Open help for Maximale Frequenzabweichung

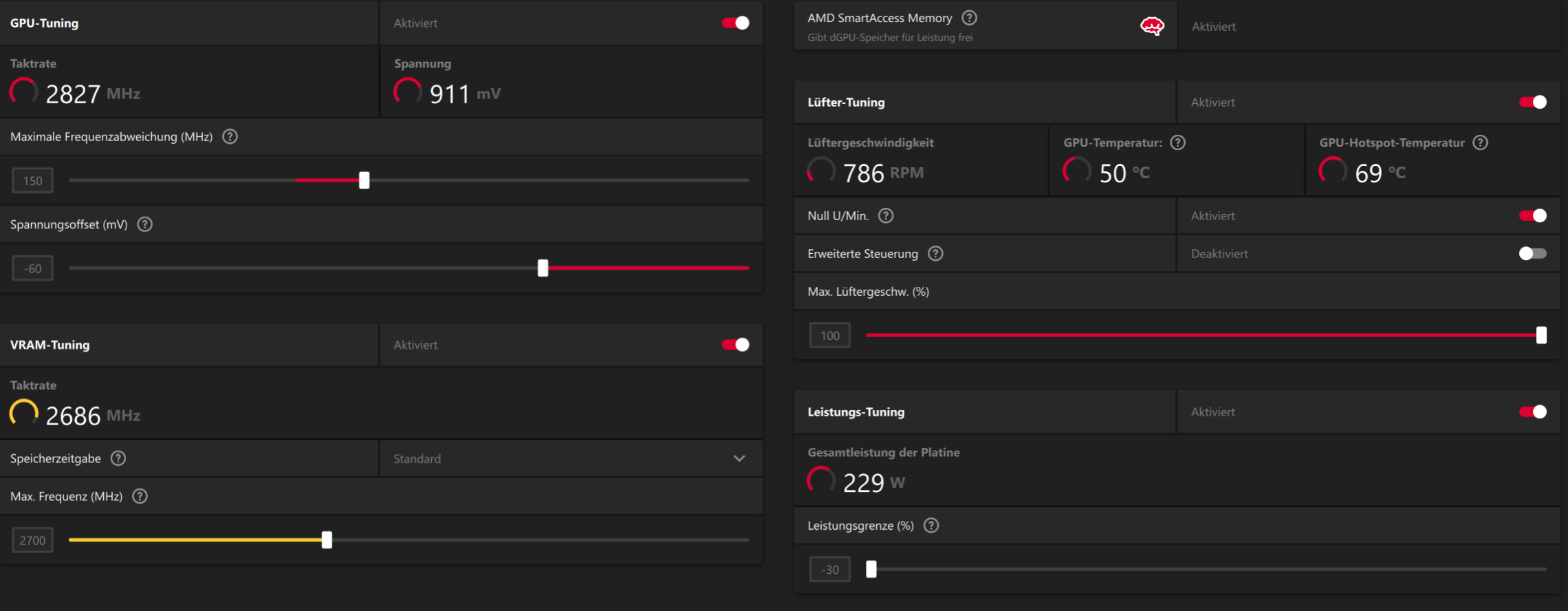point(230,137)
